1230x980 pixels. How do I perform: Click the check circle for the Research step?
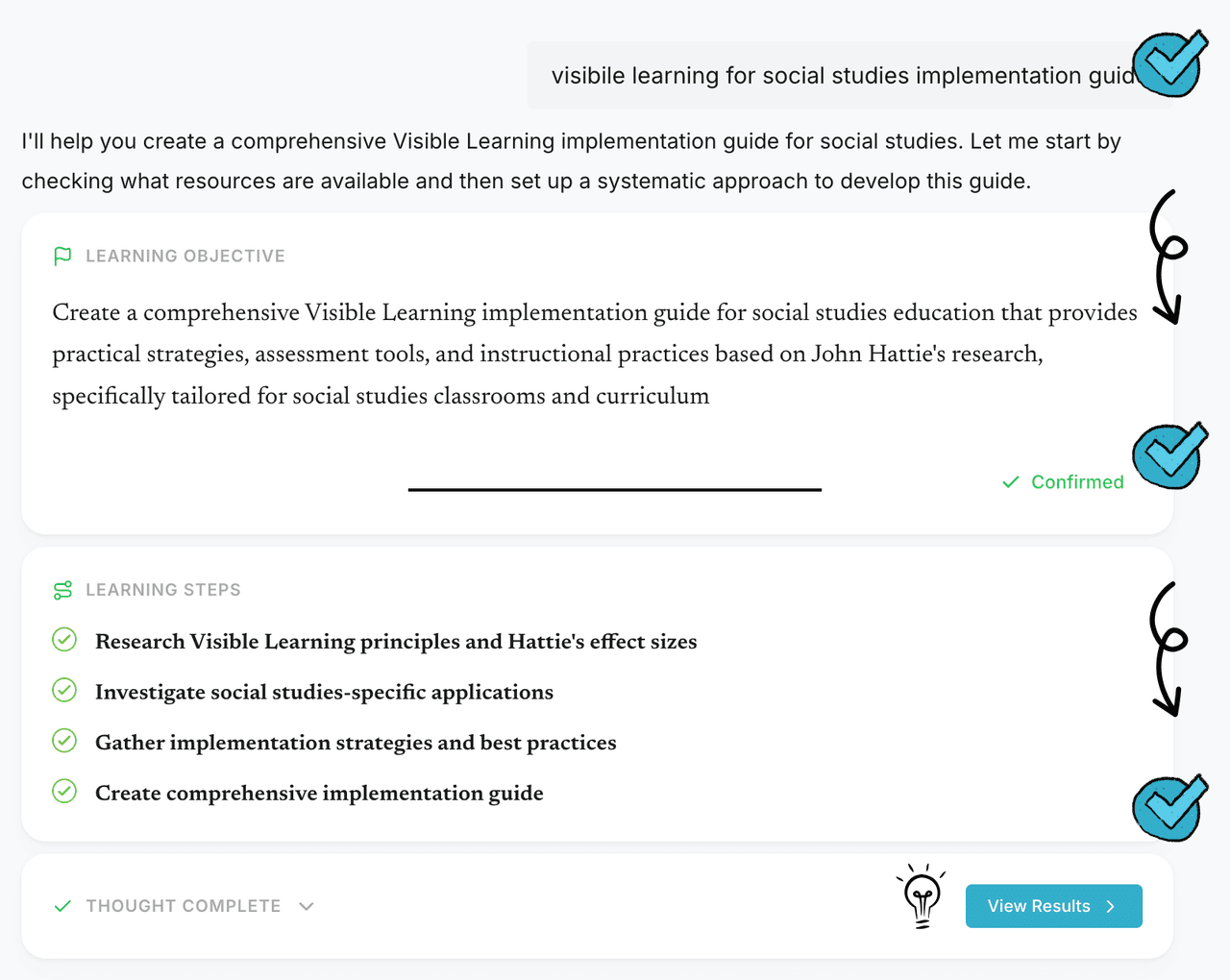[x=63, y=639]
